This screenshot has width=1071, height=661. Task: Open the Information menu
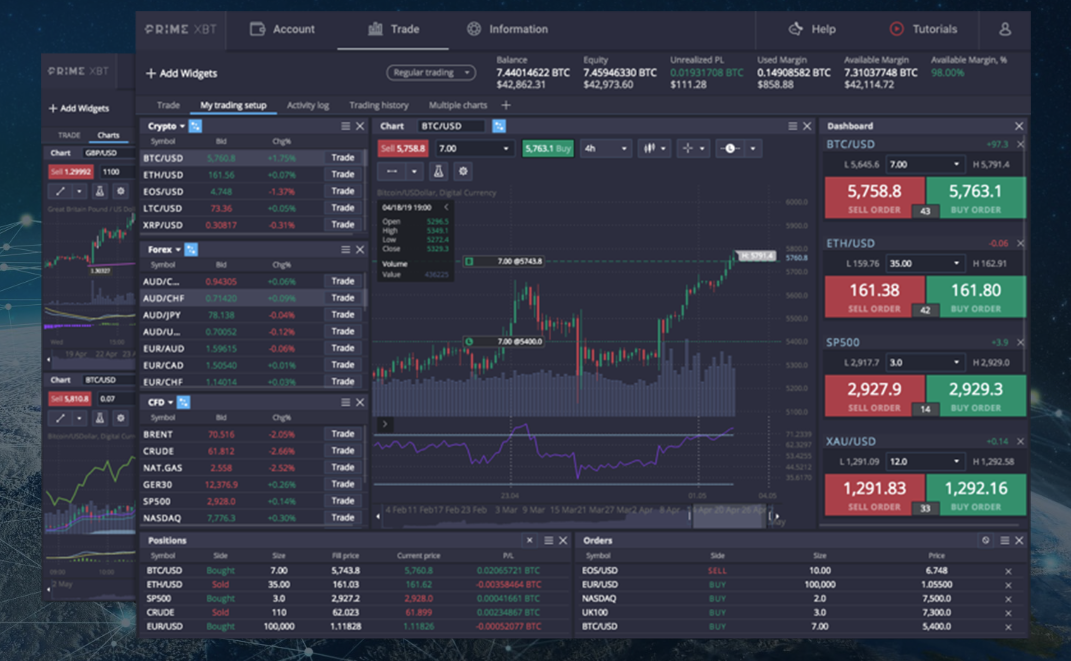click(507, 29)
